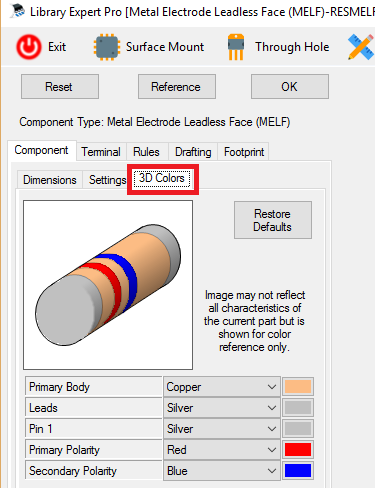375x488 pixels.
Task: Open the Leads color dropdown
Action: [x=222, y=408]
